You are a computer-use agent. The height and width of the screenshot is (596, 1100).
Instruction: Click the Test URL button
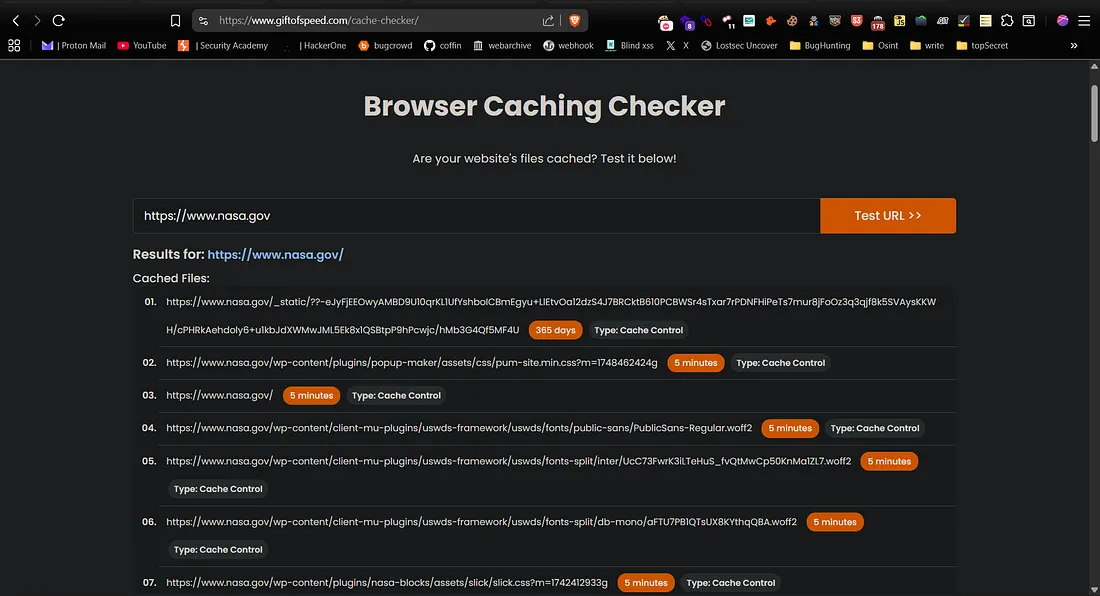(x=887, y=215)
